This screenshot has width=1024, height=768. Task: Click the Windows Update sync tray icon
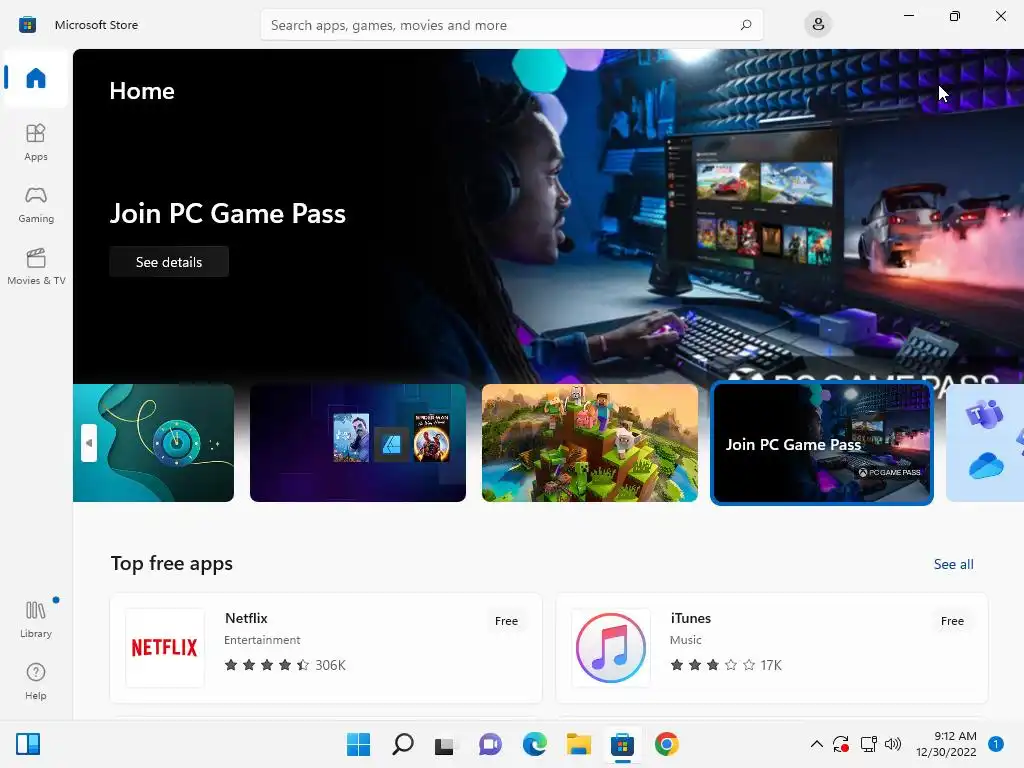pos(841,744)
